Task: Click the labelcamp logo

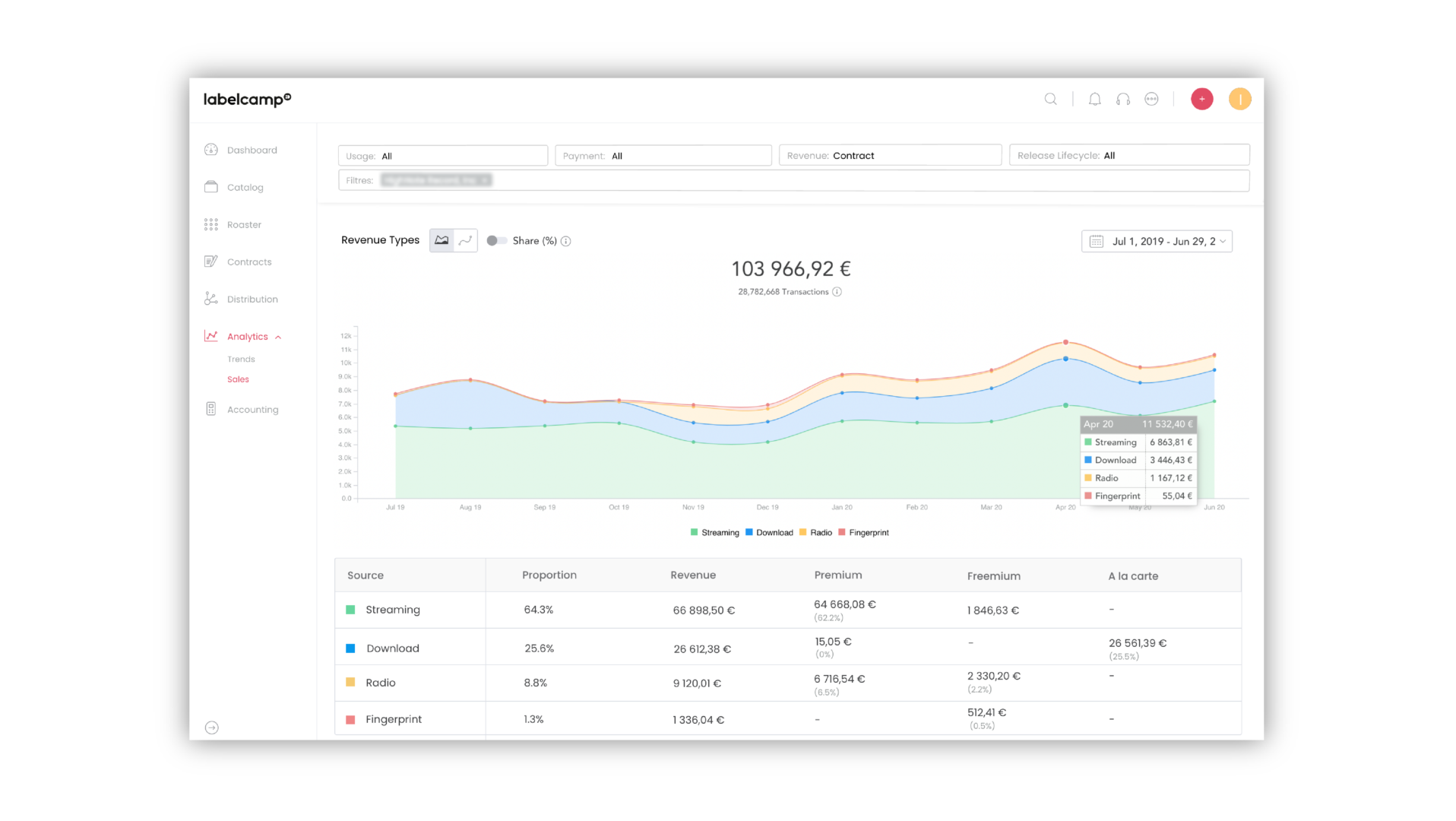Action: (x=247, y=100)
